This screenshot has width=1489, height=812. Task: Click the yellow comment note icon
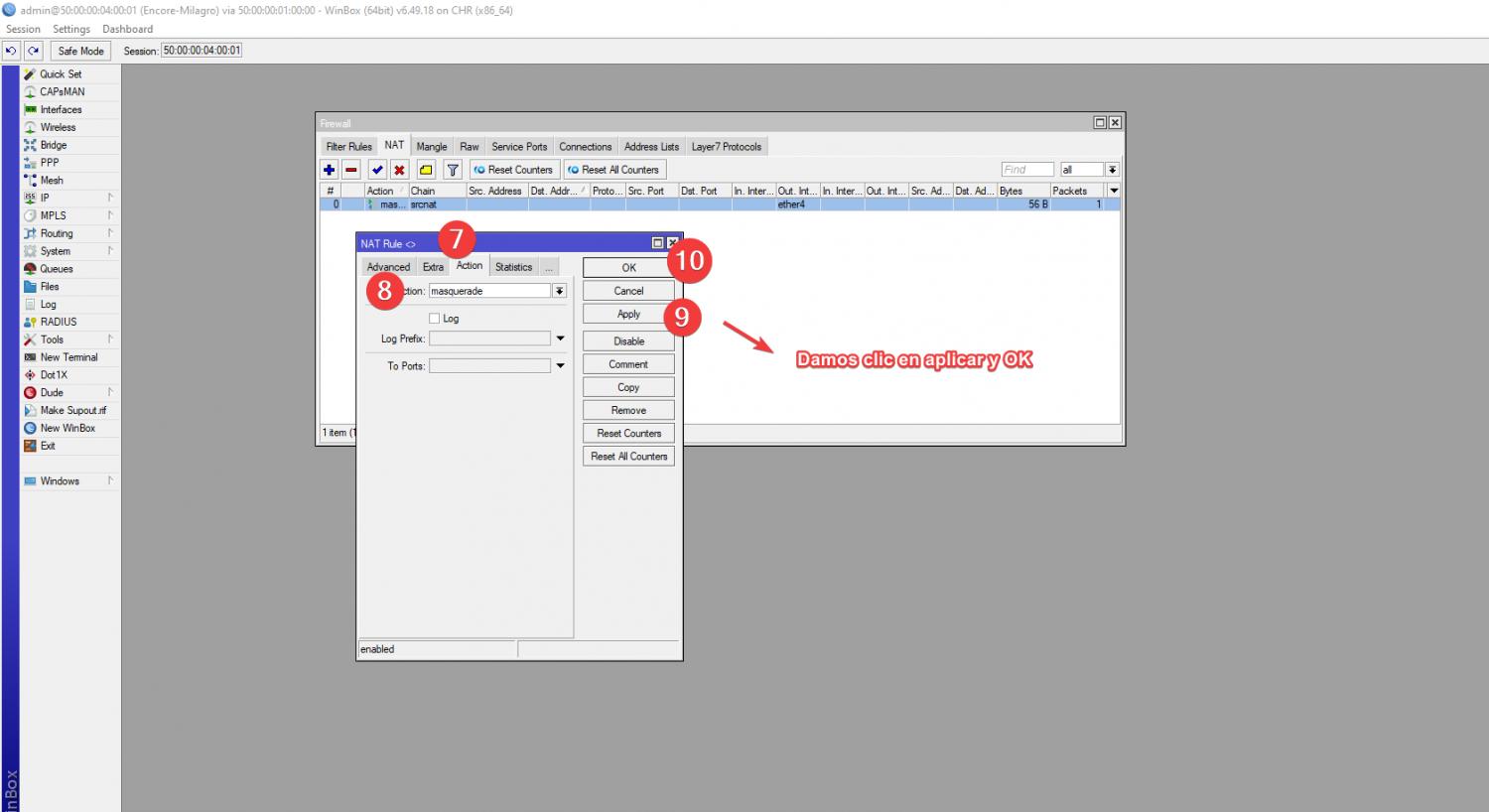click(426, 170)
